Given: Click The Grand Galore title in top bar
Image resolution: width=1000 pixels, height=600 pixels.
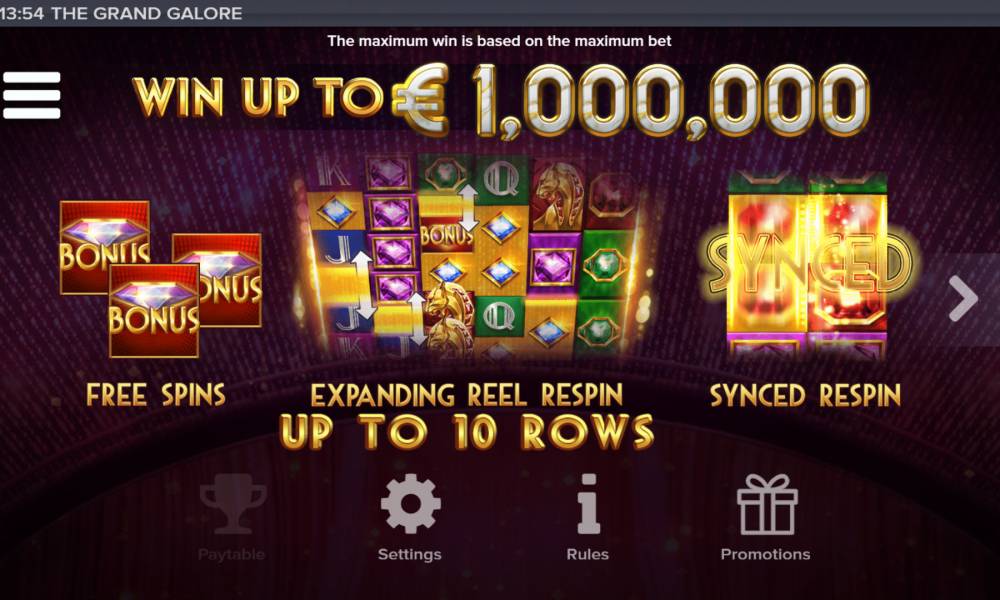Looking at the screenshot, I should pos(147,13).
